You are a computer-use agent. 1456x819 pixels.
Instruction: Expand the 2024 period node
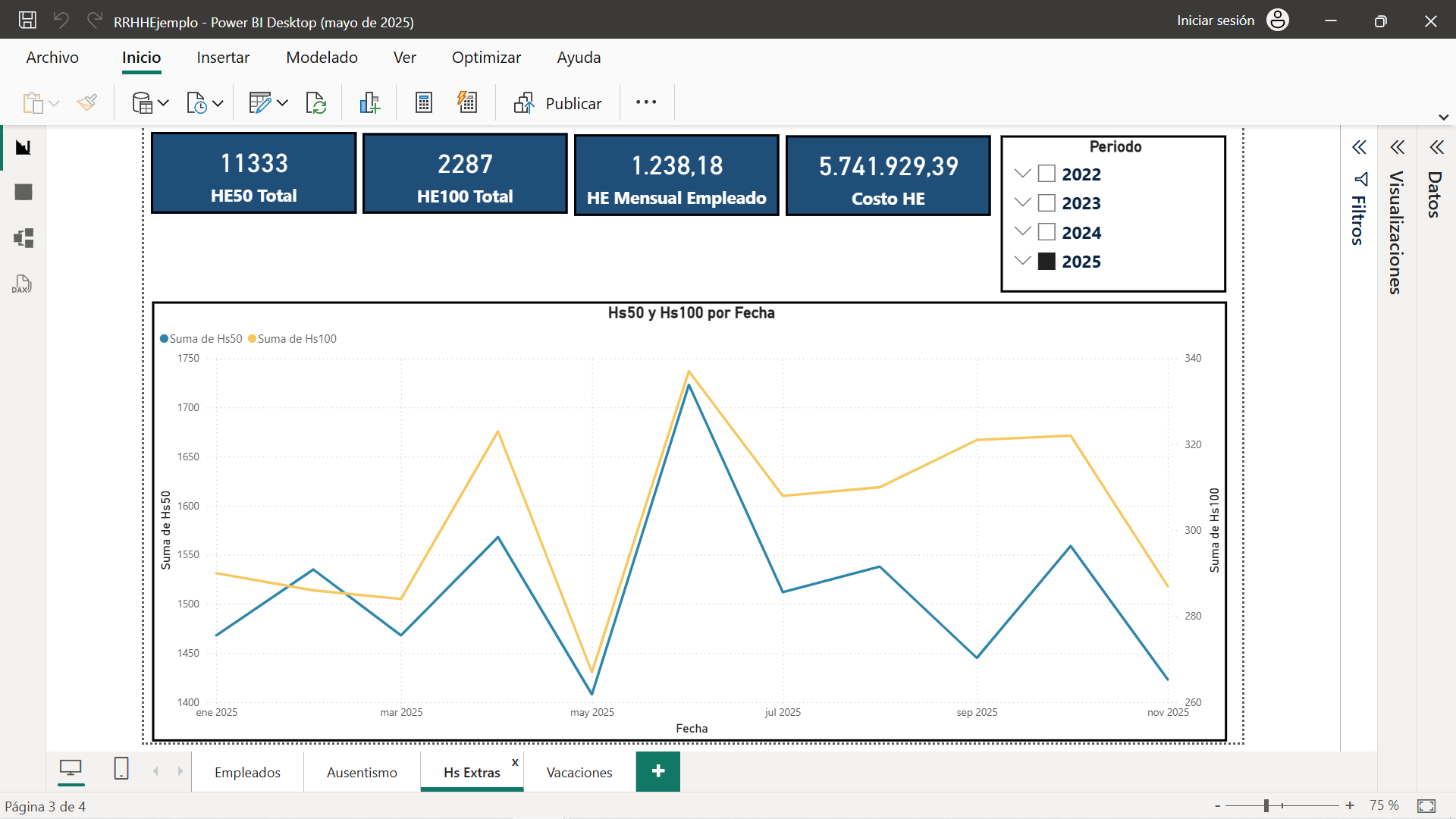pyautogui.click(x=1022, y=231)
